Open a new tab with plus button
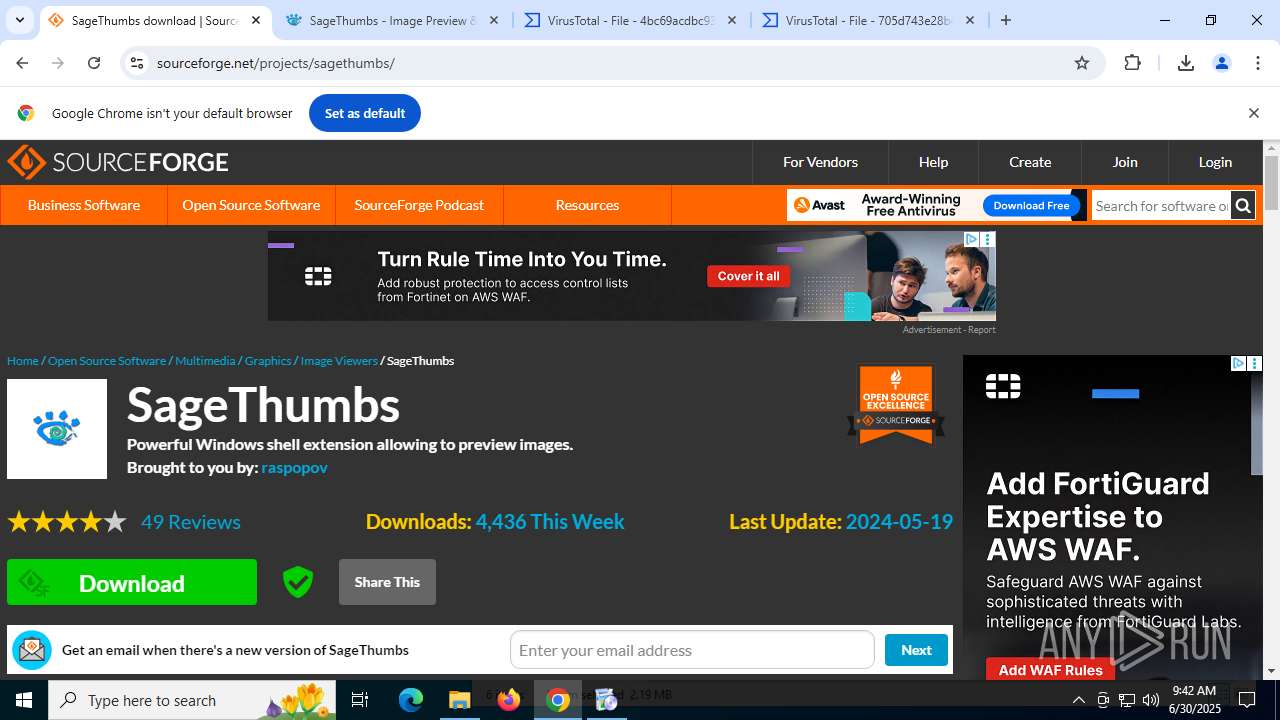 click(1006, 20)
